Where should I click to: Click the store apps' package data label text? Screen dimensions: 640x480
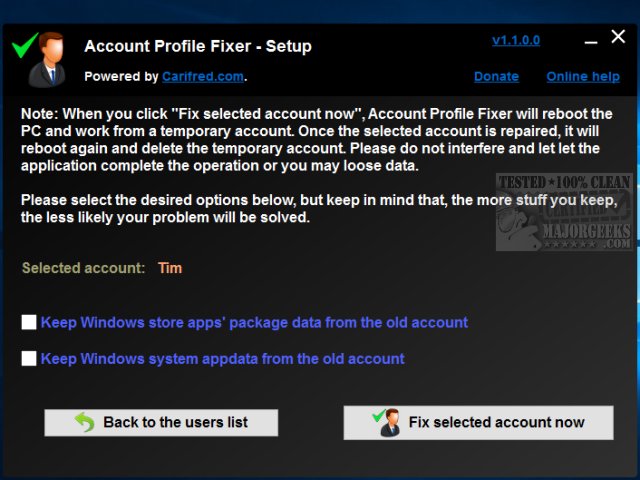coord(254,323)
